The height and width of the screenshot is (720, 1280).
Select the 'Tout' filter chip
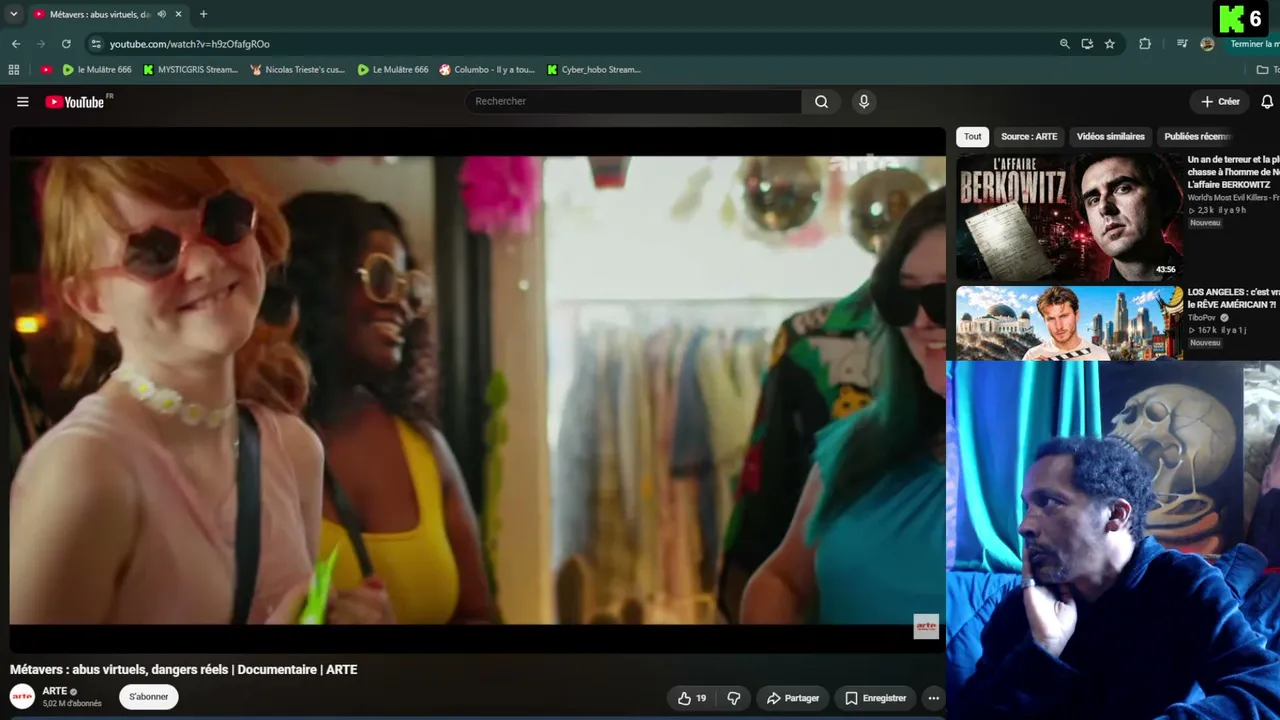[x=973, y=137]
